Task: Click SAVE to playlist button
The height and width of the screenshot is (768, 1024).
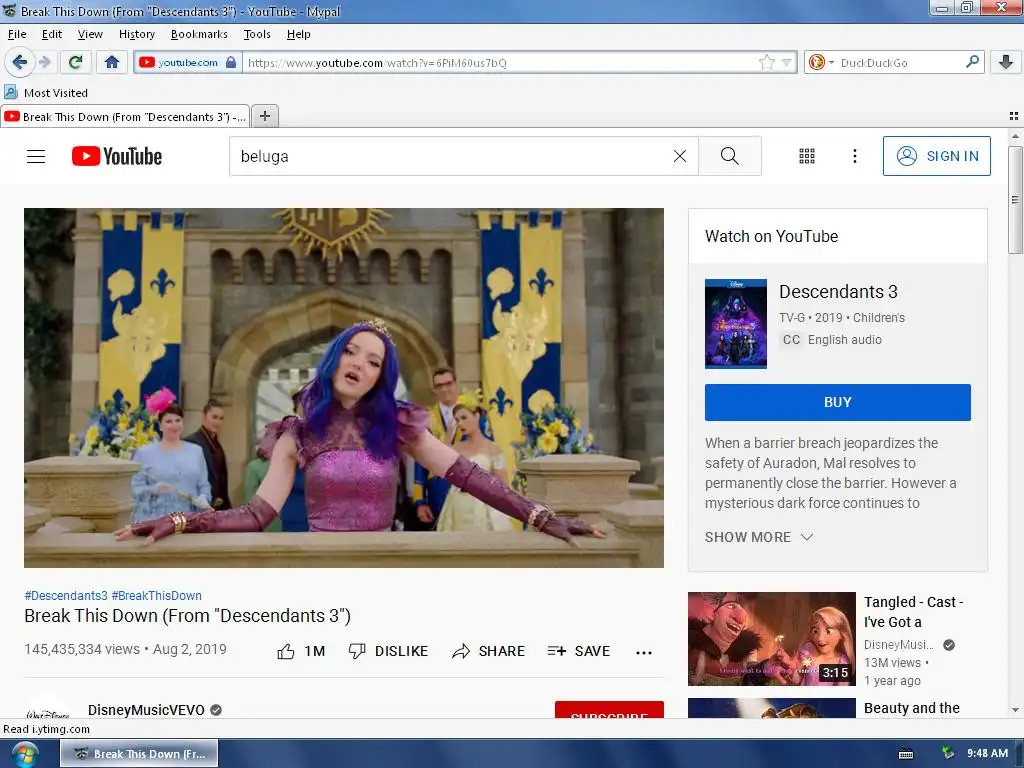Action: pos(579,651)
